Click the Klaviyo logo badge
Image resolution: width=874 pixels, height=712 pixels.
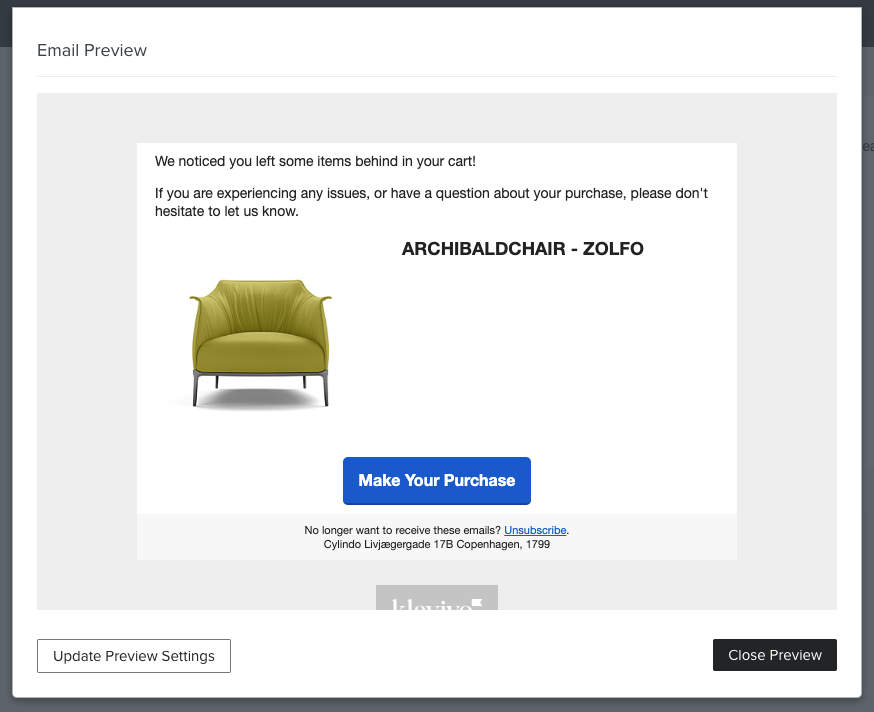436,597
